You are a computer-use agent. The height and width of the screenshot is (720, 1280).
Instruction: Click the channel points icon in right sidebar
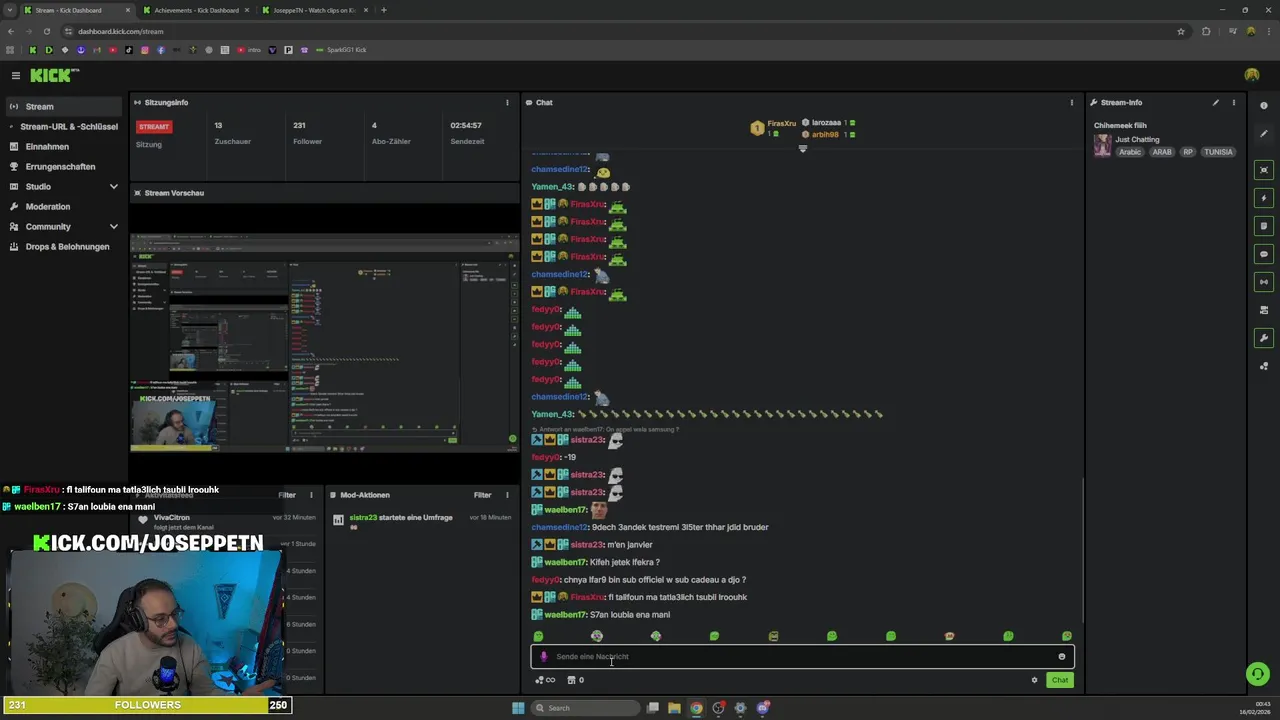[x=1264, y=366]
